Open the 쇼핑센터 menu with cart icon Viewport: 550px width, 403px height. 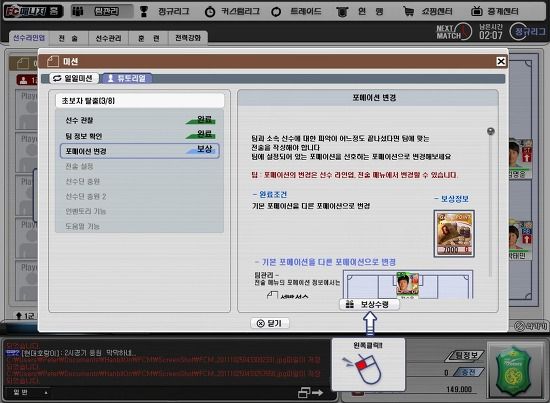(428, 11)
